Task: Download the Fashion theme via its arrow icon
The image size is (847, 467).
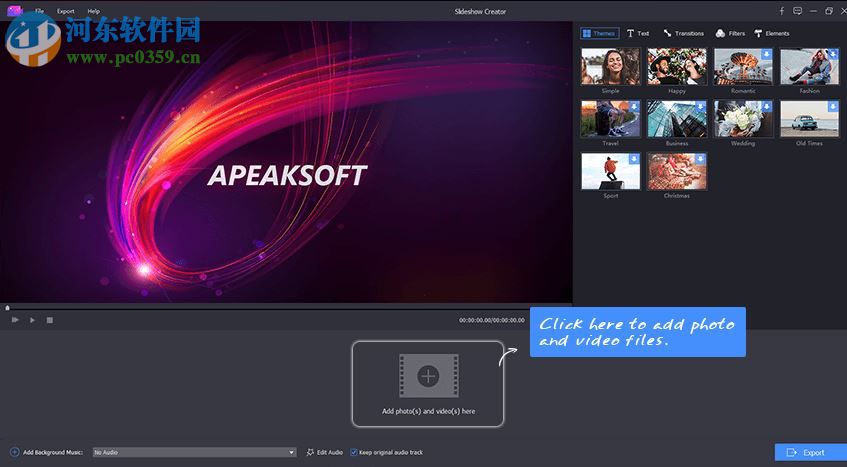Action: pyautogui.click(x=833, y=55)
